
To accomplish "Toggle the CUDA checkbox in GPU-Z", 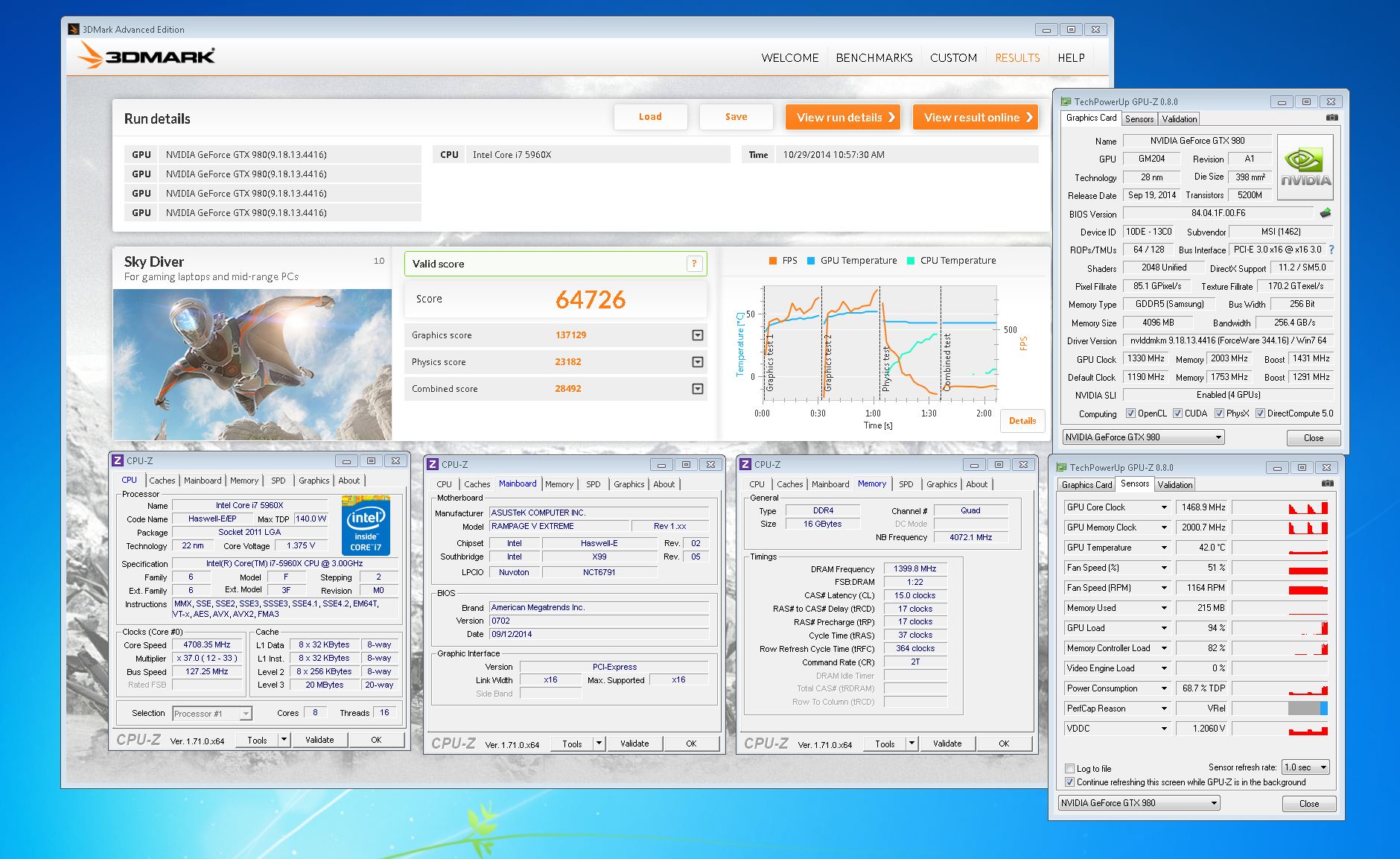I will pyautogui.click(x=1177, y=413).
